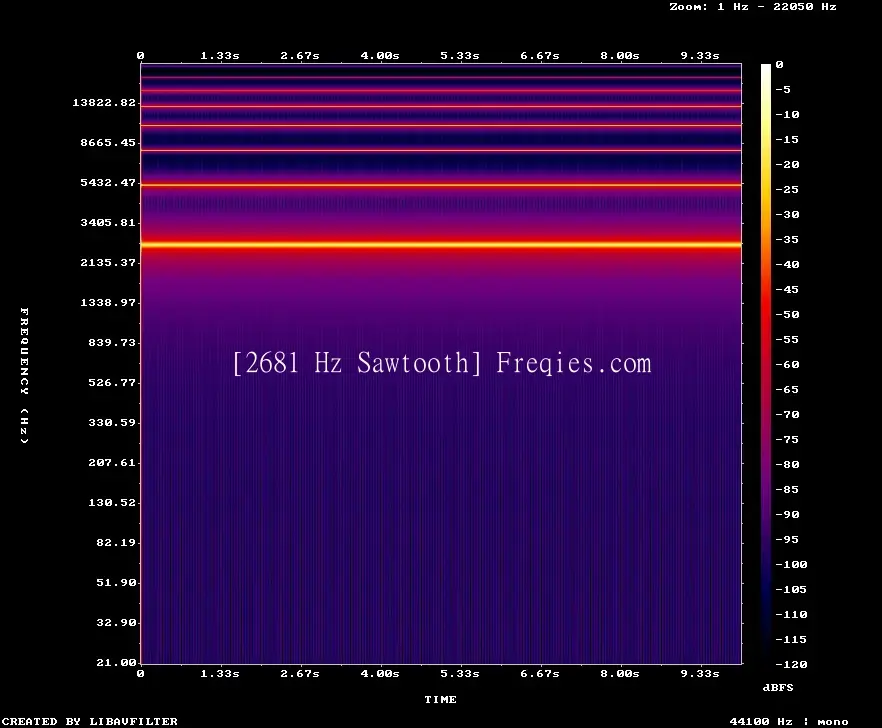Click the -105 dBFS scale label
882x728 pixels.
point(791,590)
